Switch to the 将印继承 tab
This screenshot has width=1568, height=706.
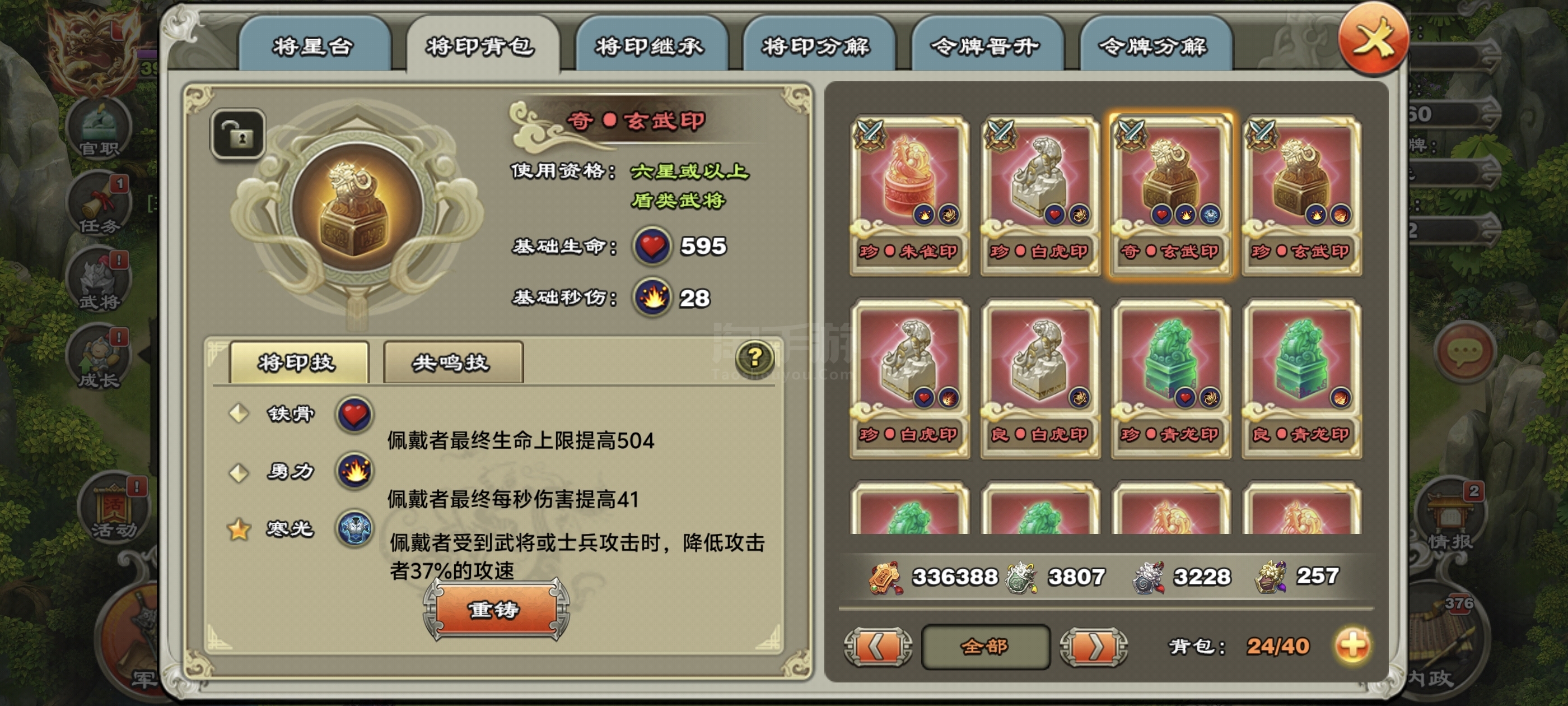pyautogui.click(x=651, y=46)
